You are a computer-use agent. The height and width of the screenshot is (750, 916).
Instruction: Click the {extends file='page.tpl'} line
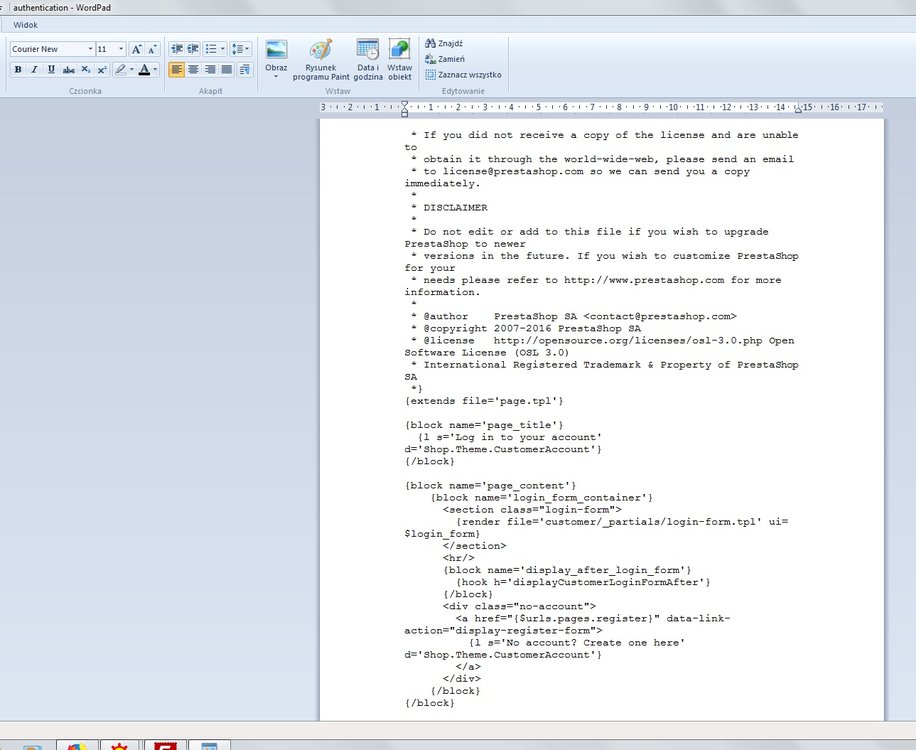click(x=484, y=401)
